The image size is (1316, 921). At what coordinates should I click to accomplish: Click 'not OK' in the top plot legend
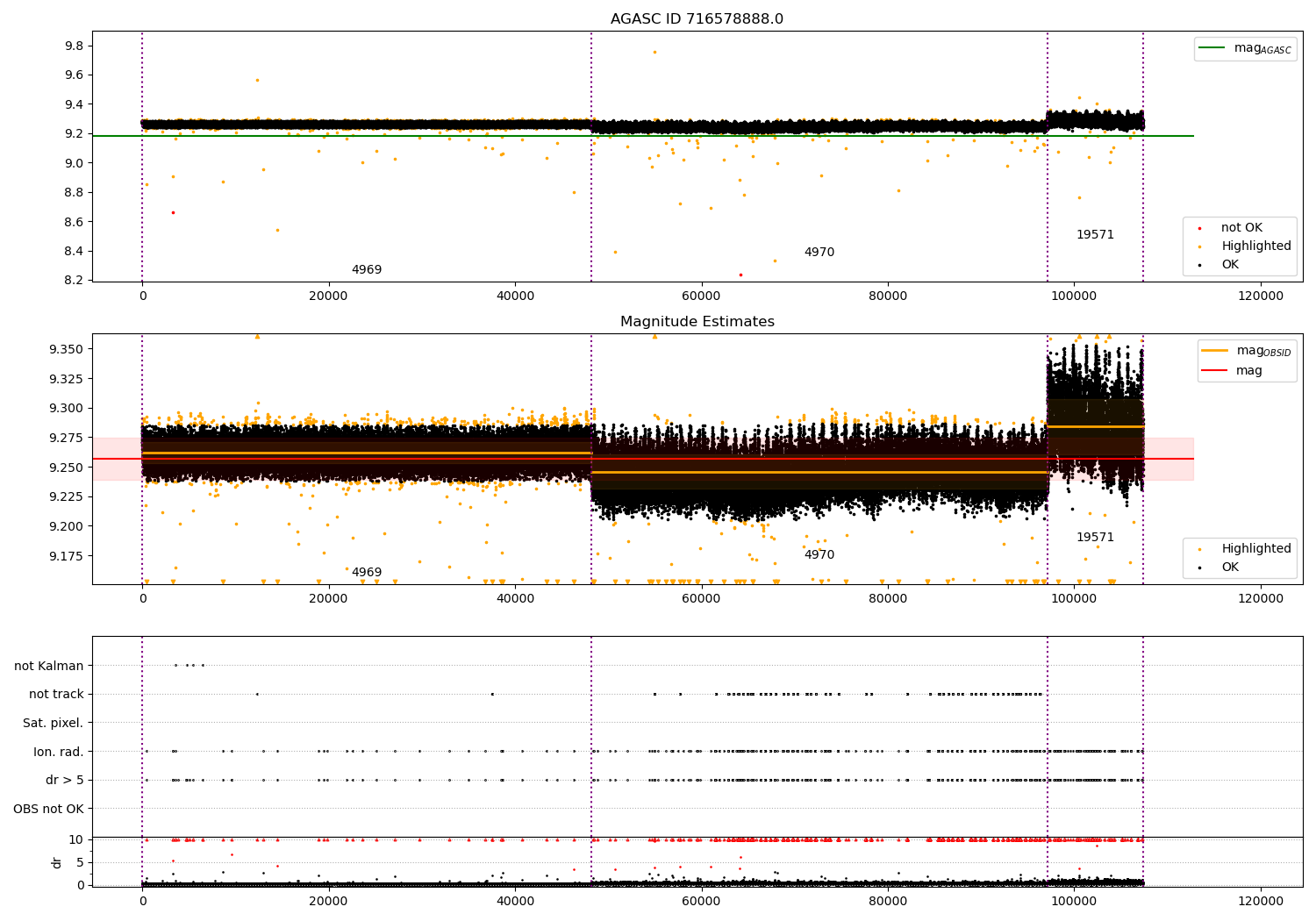[1241, 228]
